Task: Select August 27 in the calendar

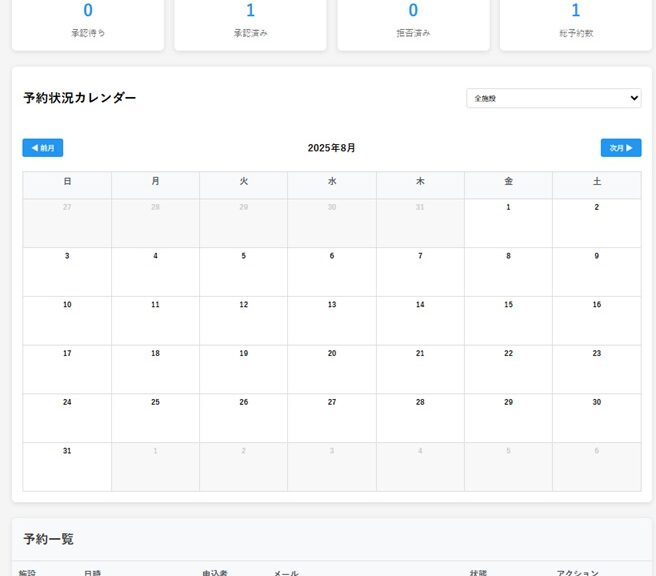Action: pyautogui.click(x=332, y=418)
